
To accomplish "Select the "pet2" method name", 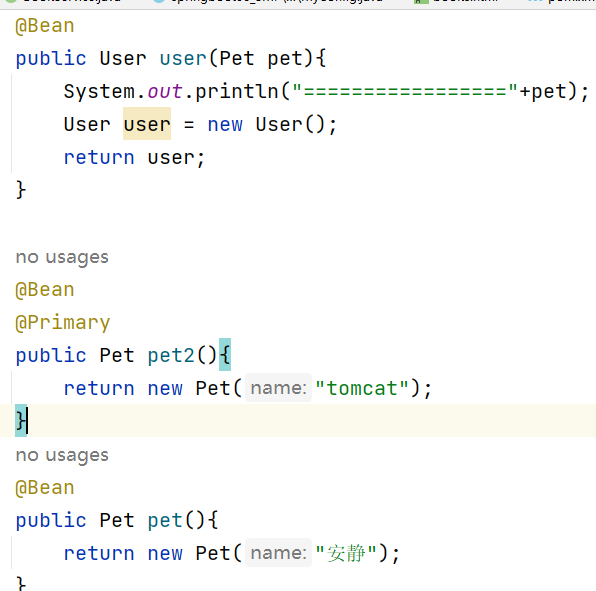I will tap(171, 356).
